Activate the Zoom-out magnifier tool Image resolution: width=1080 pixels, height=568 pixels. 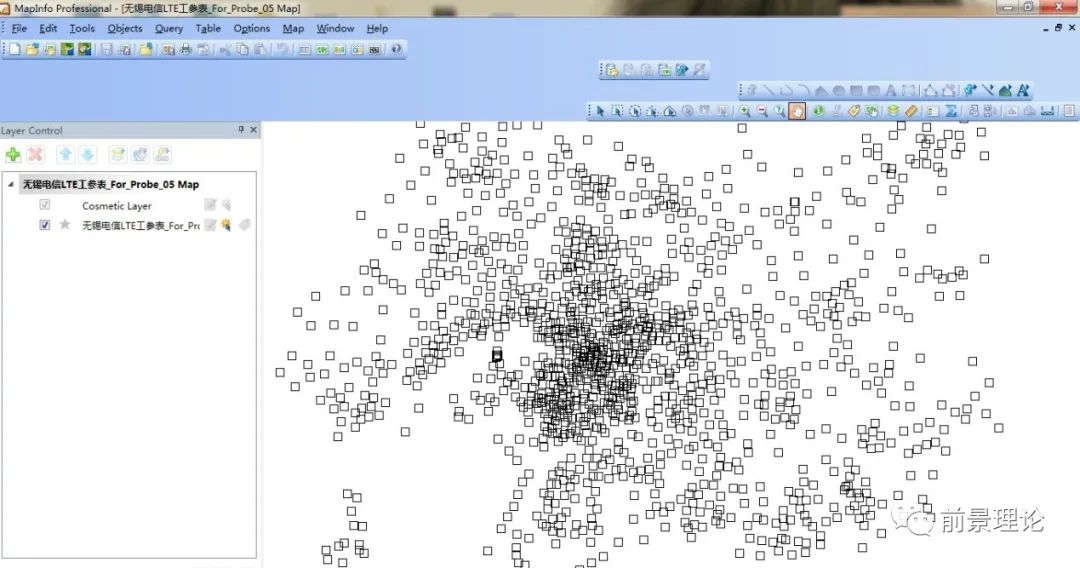(762, 111)
